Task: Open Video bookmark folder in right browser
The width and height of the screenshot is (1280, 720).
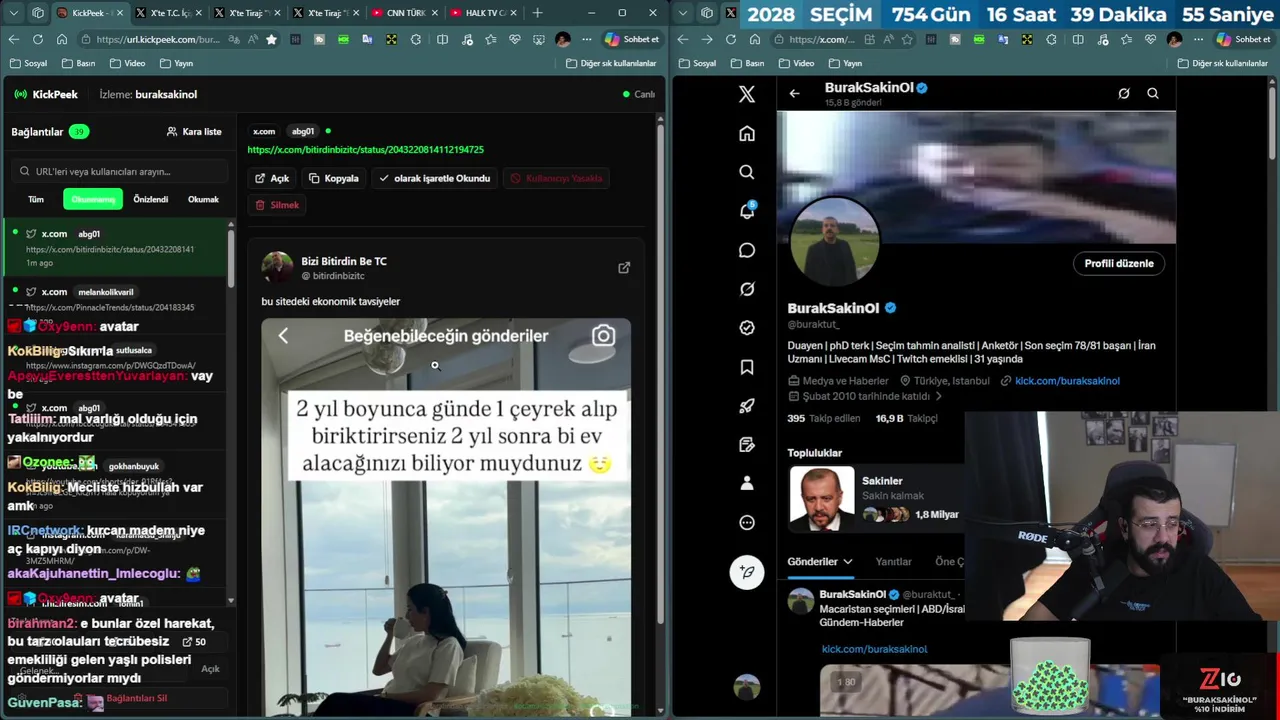Action: 796,63
